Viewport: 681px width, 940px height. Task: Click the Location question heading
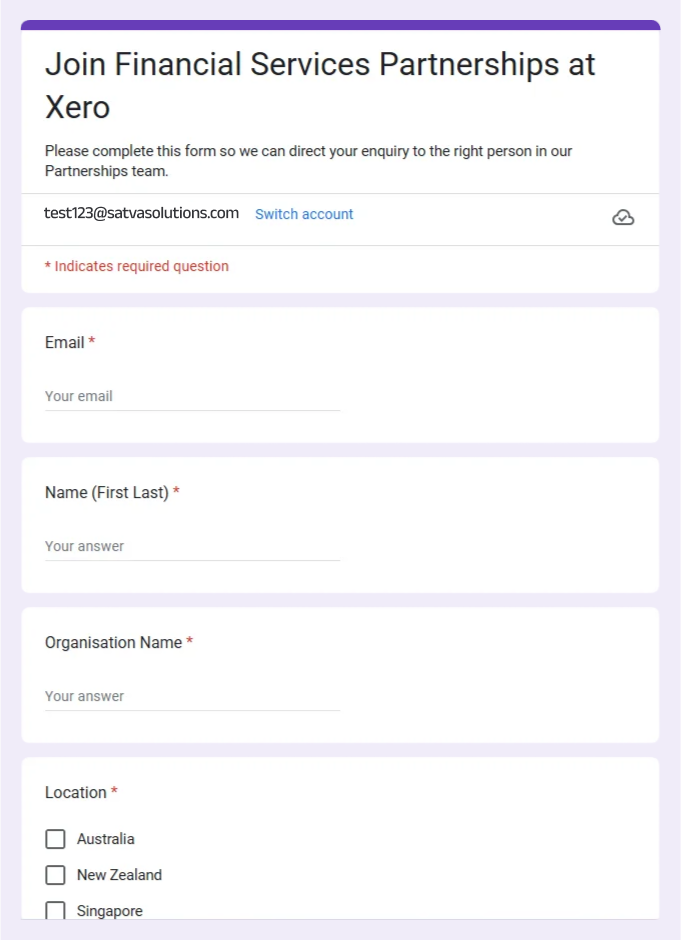tap(76, 792)
